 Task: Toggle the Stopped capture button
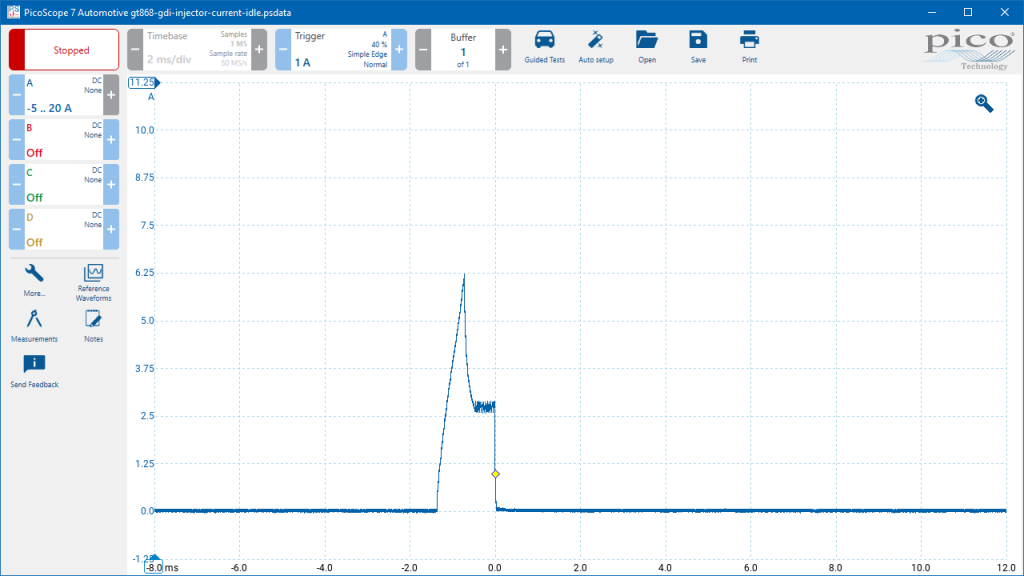[x=64, y=50]
